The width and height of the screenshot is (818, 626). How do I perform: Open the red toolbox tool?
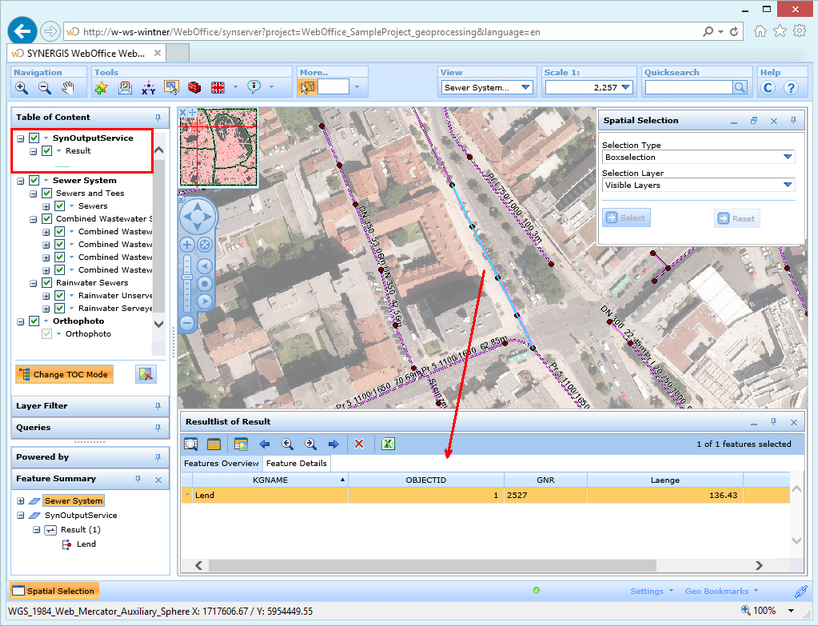[195, 88]
